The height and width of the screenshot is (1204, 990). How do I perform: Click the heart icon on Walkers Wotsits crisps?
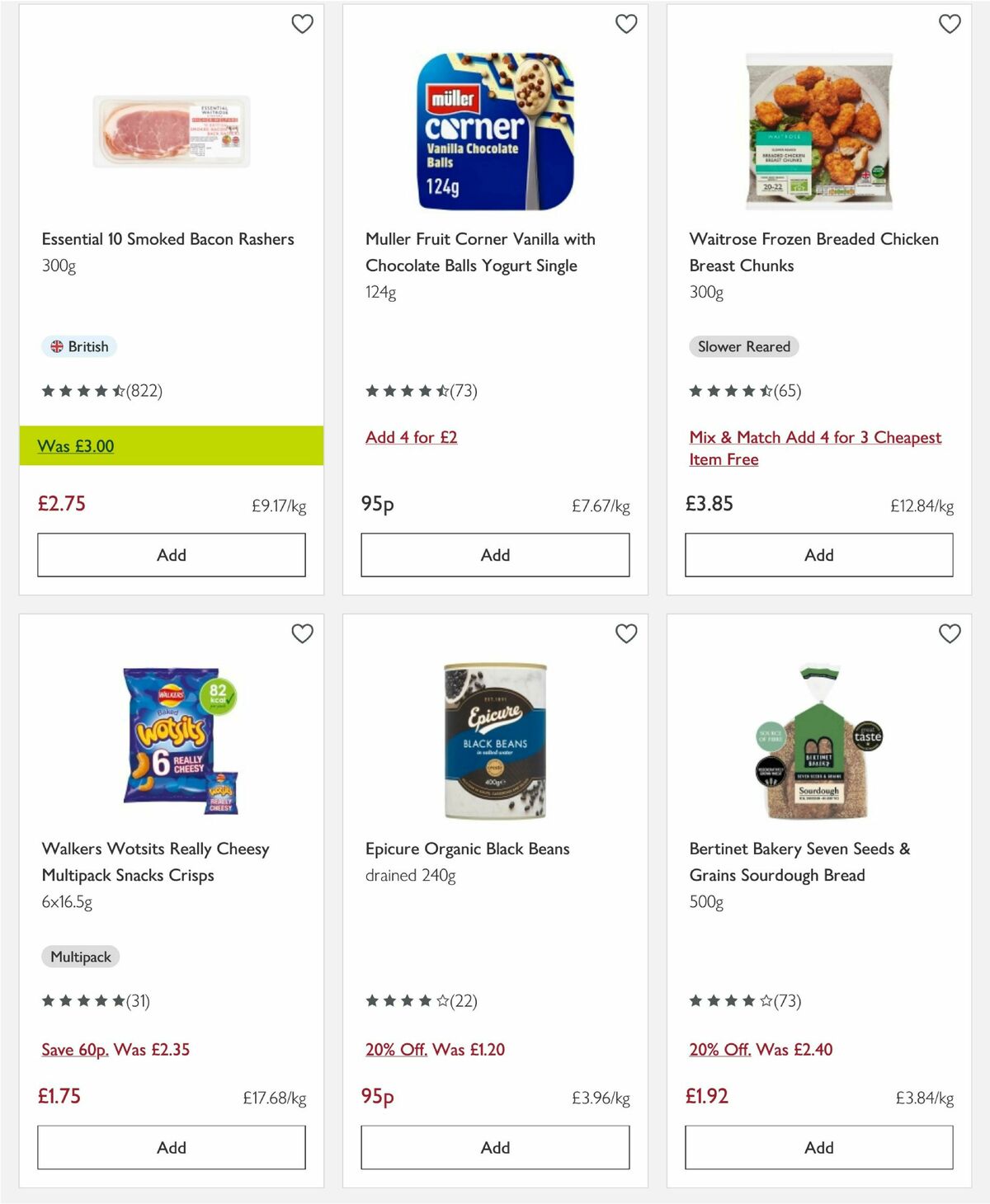click(x=303, y=633)
